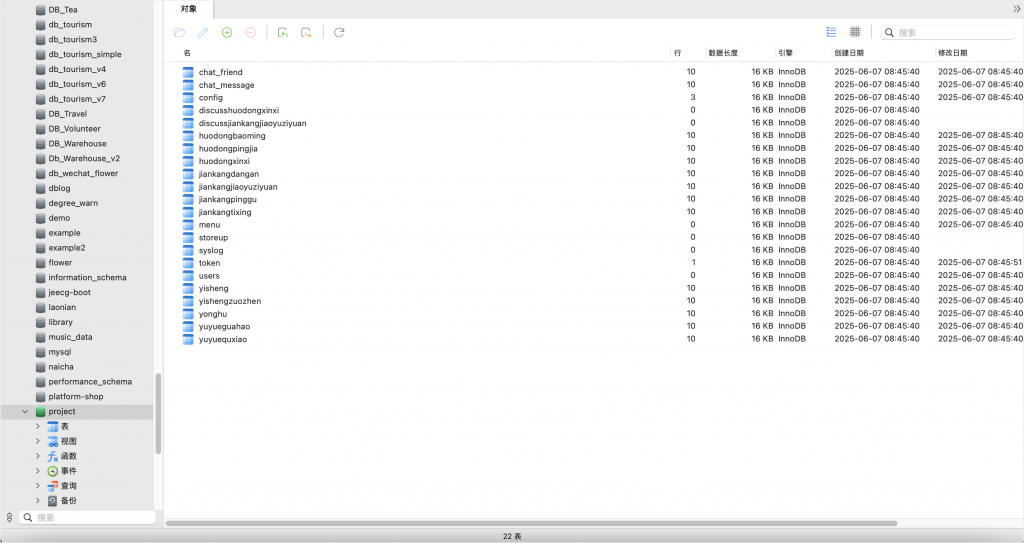This screenshot has width=1024, height=543.
Task: Click the Design Table pencil icon
Action: [203, 33]
